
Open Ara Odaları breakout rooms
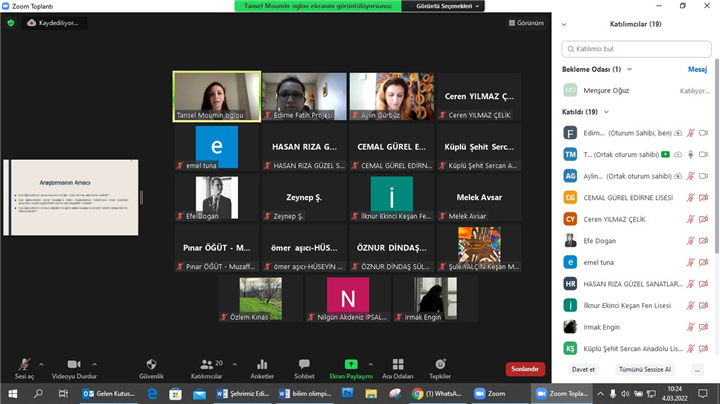(x=398, y=365)
